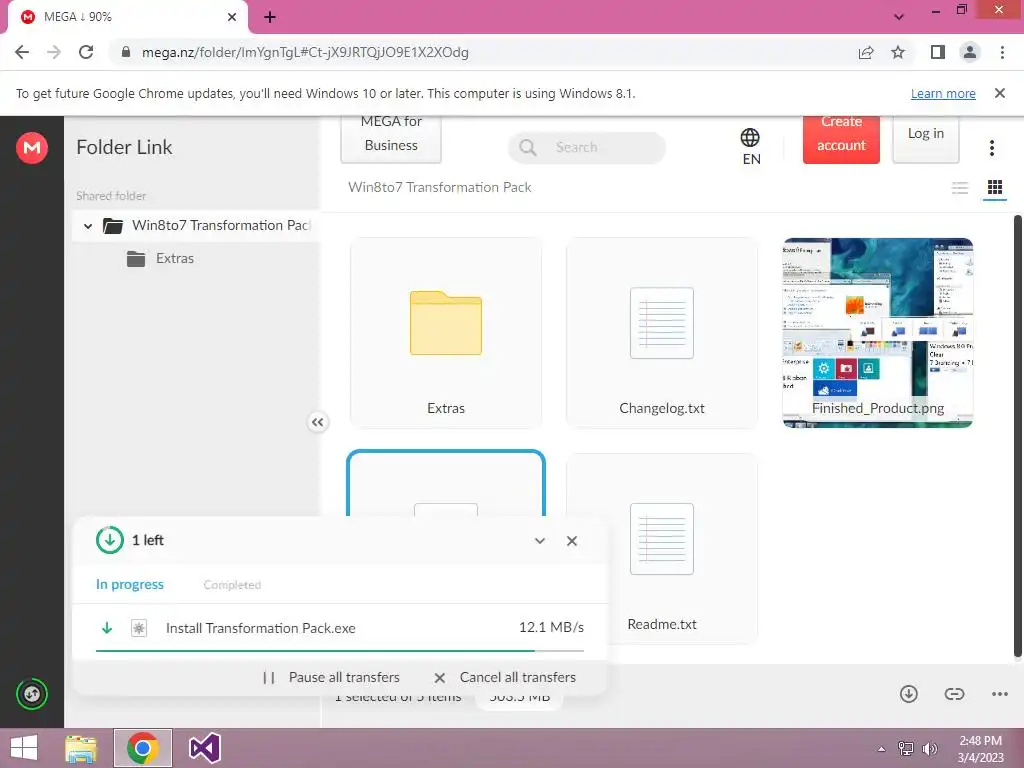Close the transfers panel

click(572, 541)
